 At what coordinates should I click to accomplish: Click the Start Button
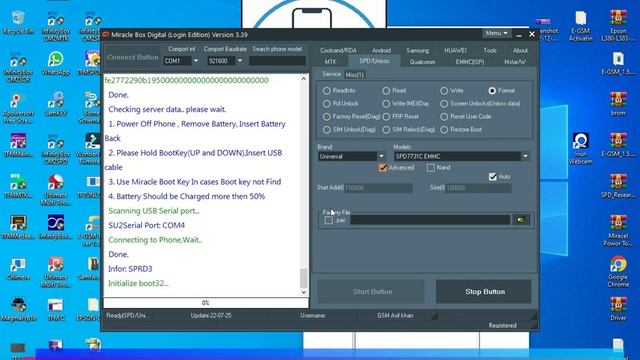pos(372,292)
